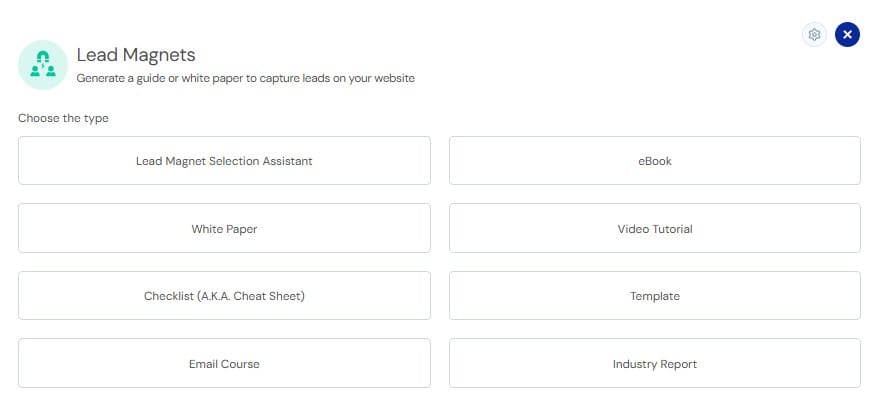Generate an industry report lead magnet
Image resolution: width=880 pixels, height=420 pixels.
click(654, 363)
